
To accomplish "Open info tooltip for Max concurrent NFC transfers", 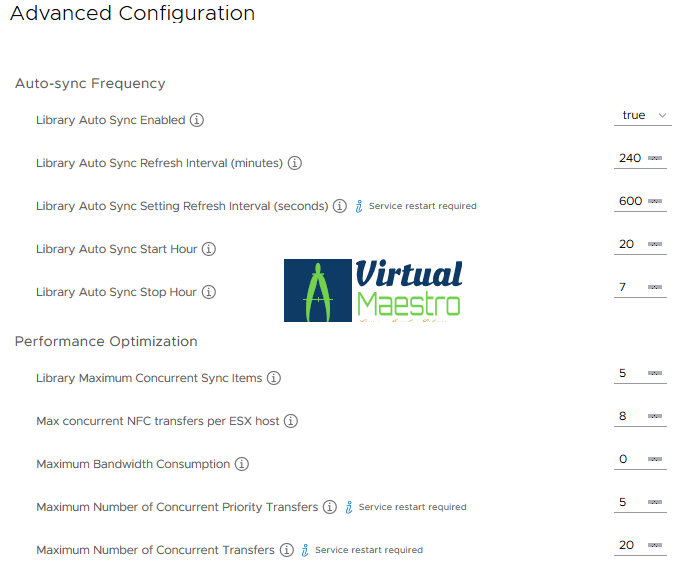I will click(x=291, y=421).
